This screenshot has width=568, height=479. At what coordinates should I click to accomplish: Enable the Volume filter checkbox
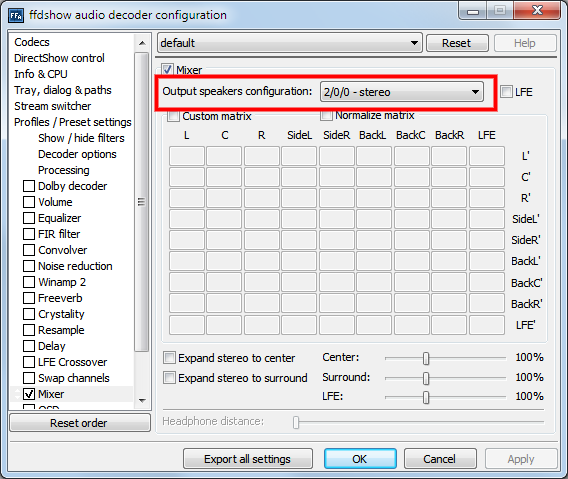click(x=29, y=202)
